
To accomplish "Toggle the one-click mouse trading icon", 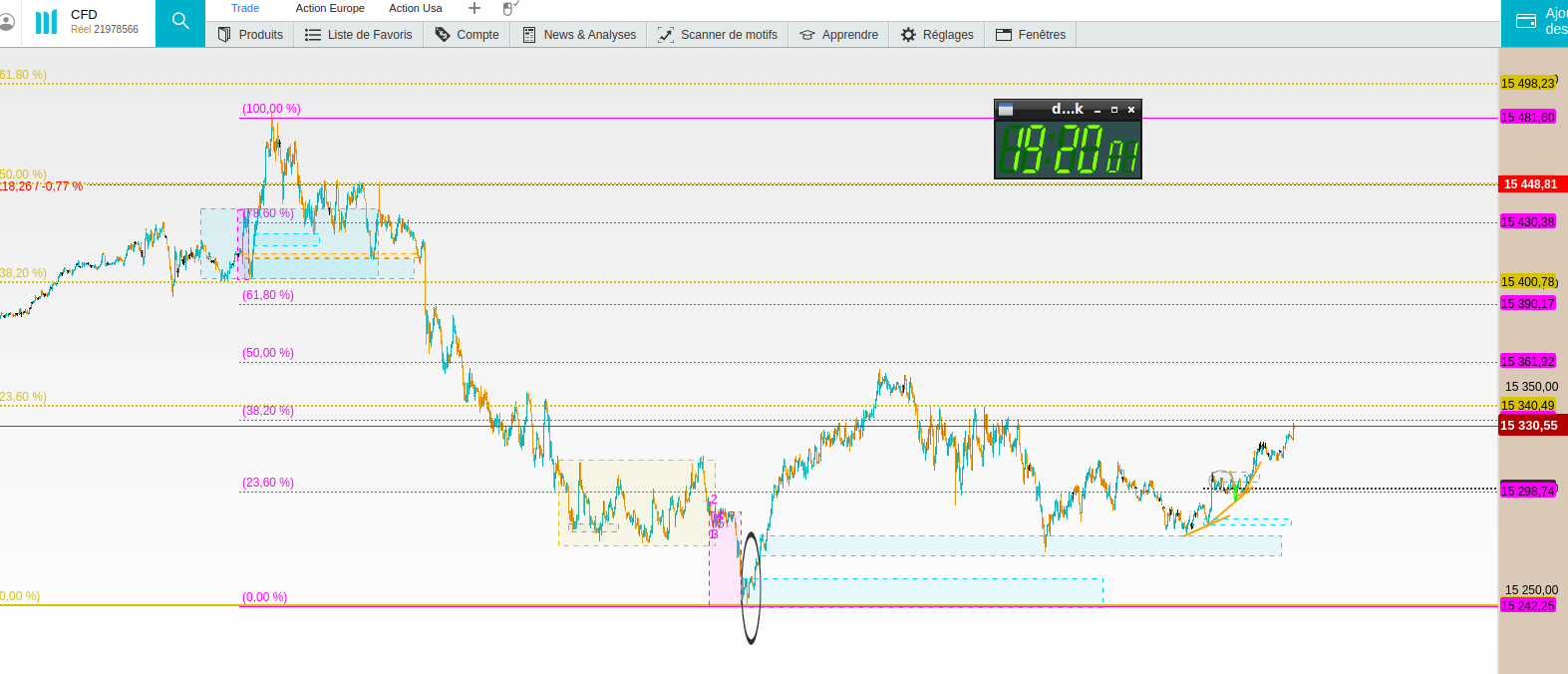I will (x=510, y=8).
